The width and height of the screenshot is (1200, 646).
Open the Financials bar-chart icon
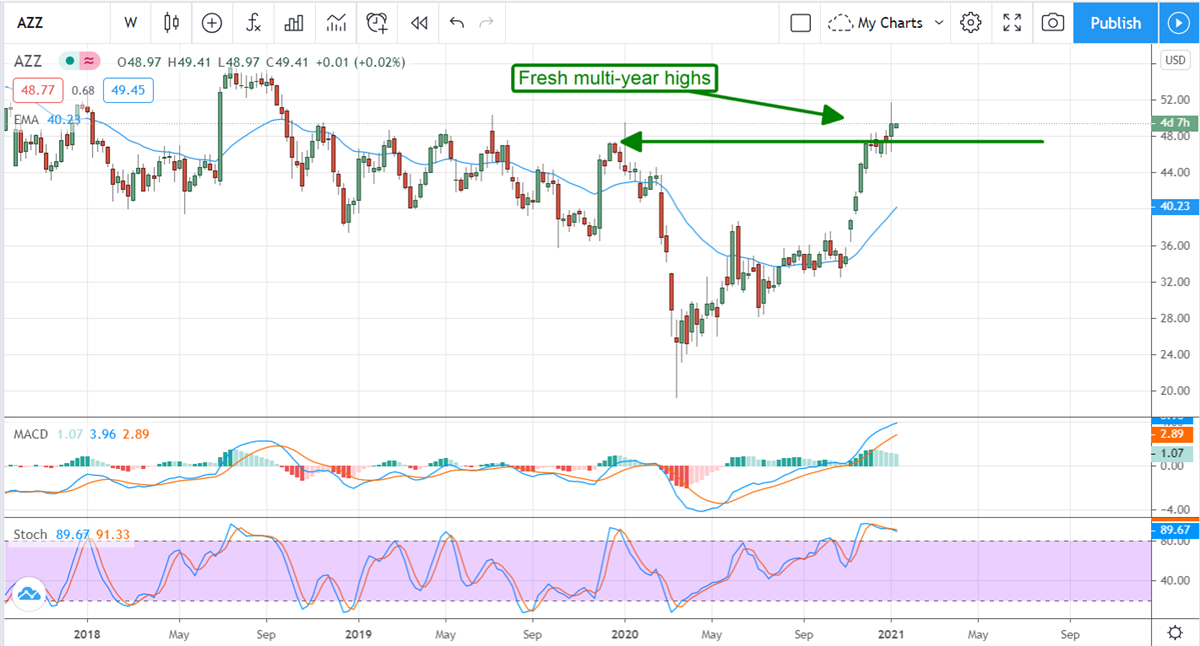294,22
